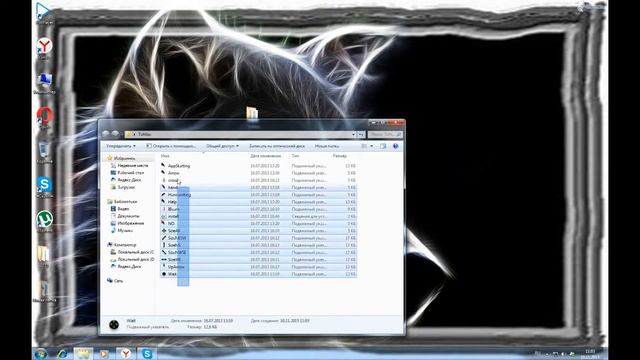Viewport: 640px width, 360px height.
Task: Open the Упорядочить dropdown menu
Action: pyautogui.click(x=121, y=146)
